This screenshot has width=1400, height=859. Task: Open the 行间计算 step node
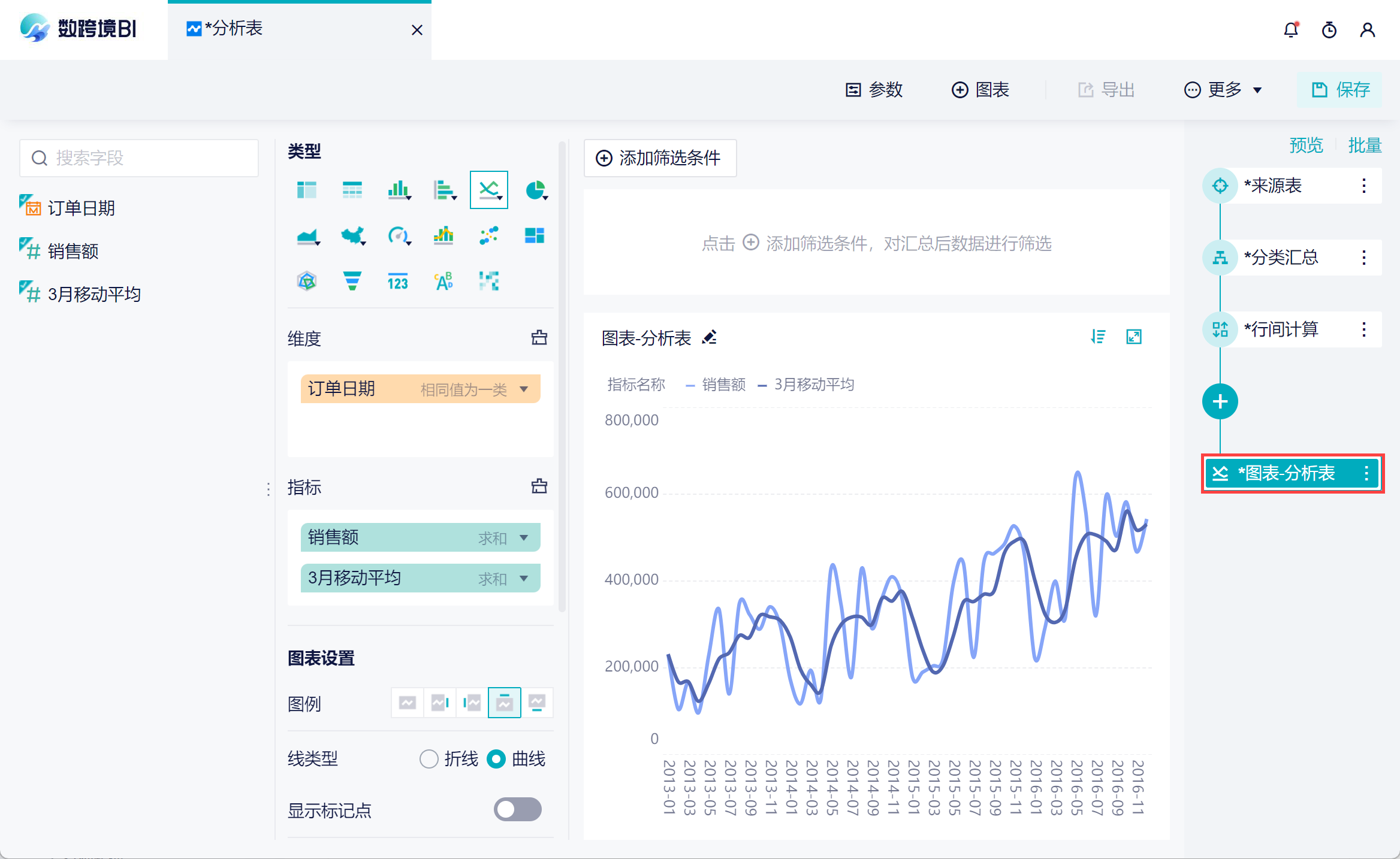1281,329
